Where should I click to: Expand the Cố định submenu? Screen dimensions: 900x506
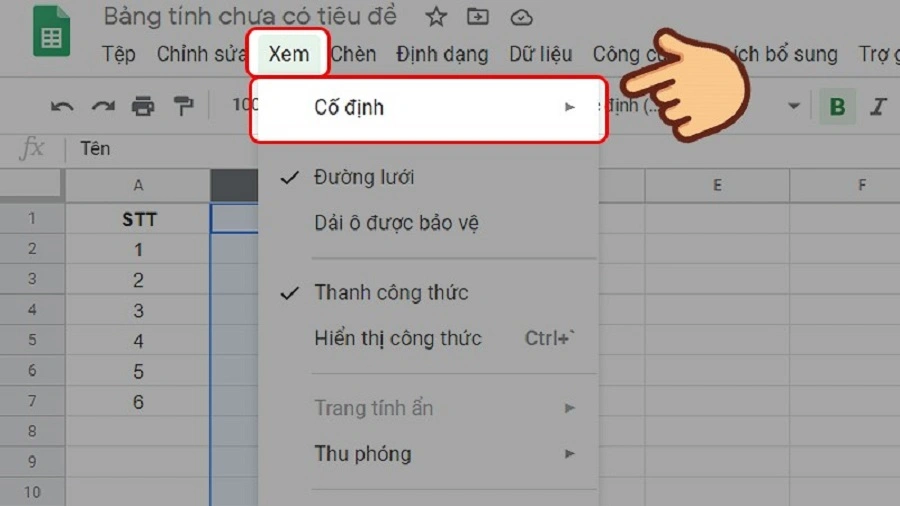click(x=428, y=108)
